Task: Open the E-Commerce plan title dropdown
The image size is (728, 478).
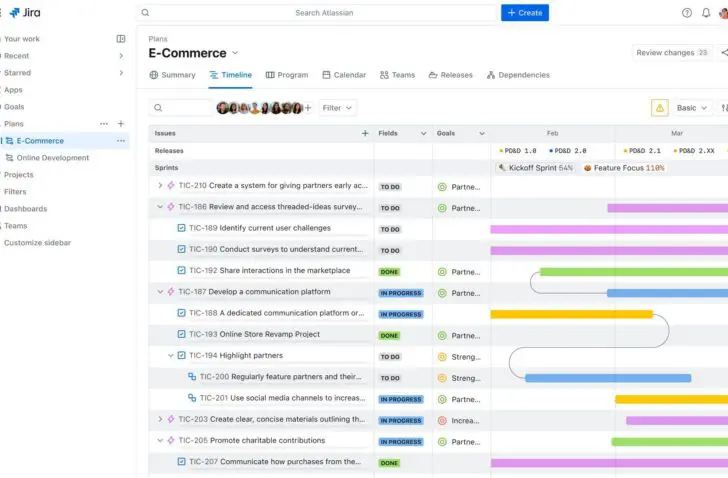Action: click(x=235, y=53)
